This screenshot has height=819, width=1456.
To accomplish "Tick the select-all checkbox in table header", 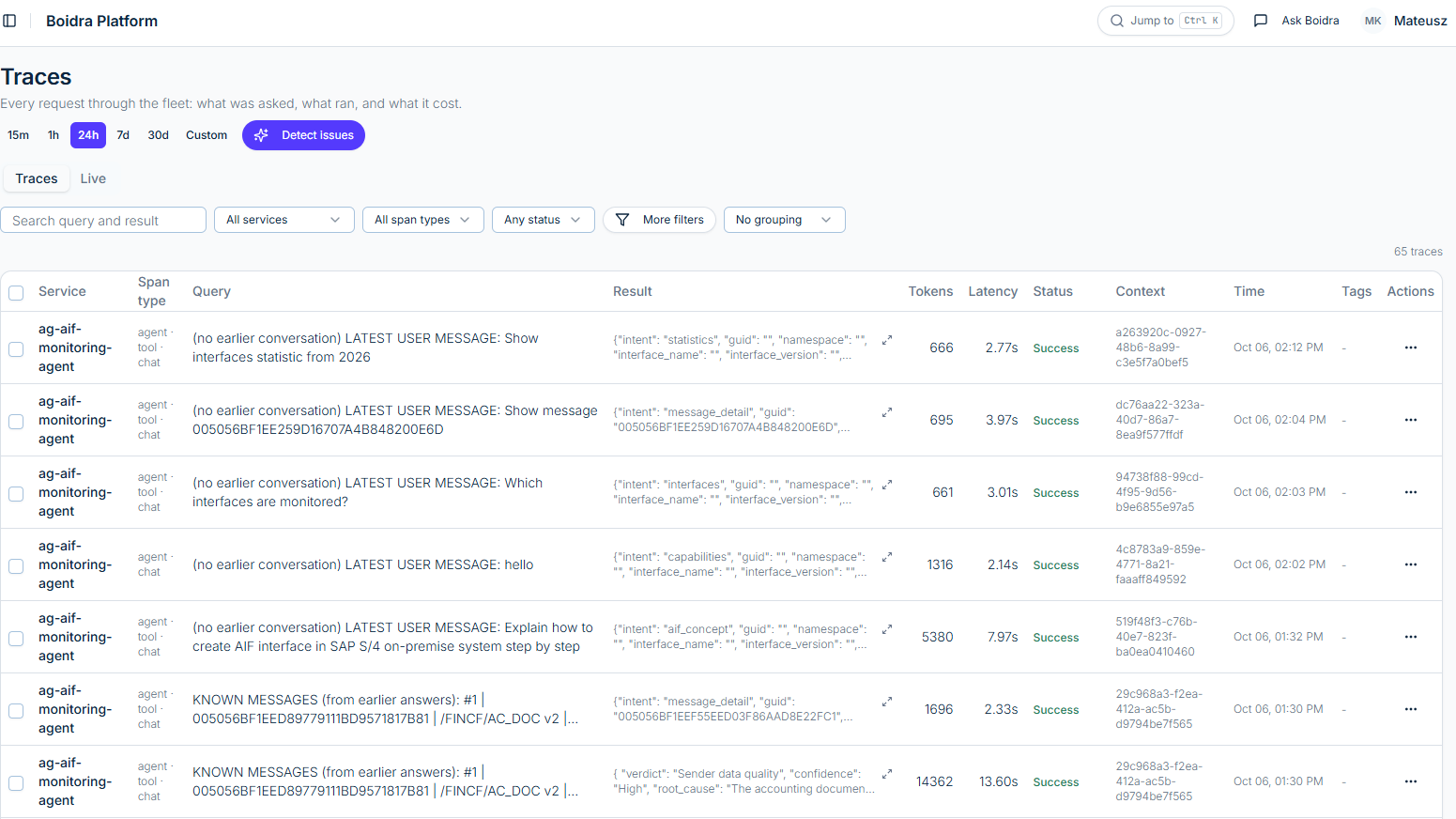I will coord(16,293).
